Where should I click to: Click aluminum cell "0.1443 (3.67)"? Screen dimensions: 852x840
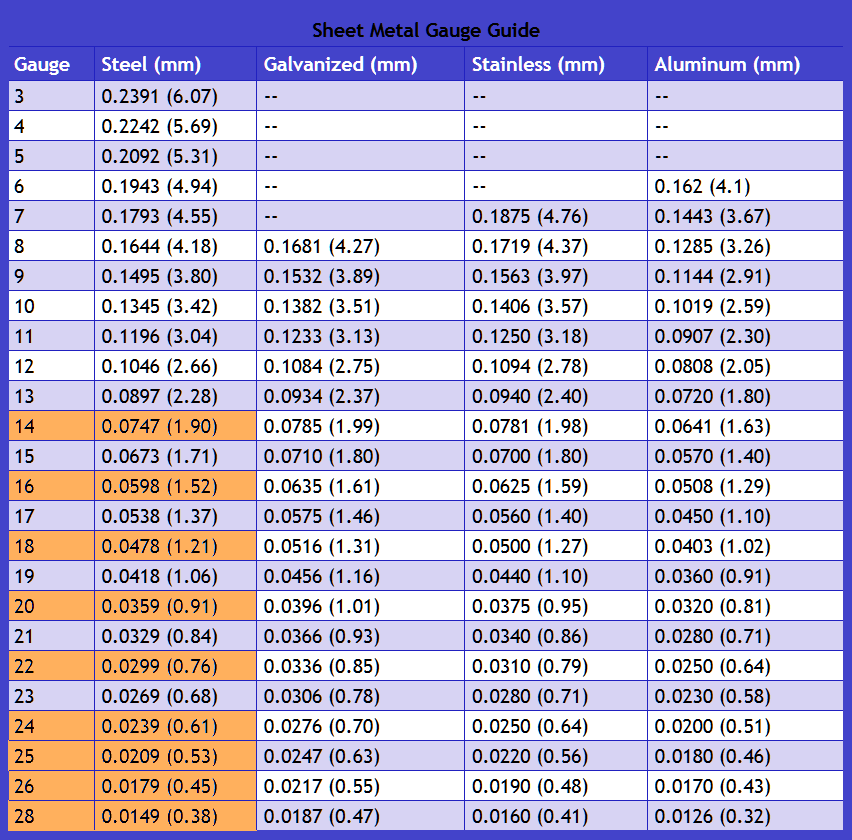pyautogui.click(x=745, y=216)
